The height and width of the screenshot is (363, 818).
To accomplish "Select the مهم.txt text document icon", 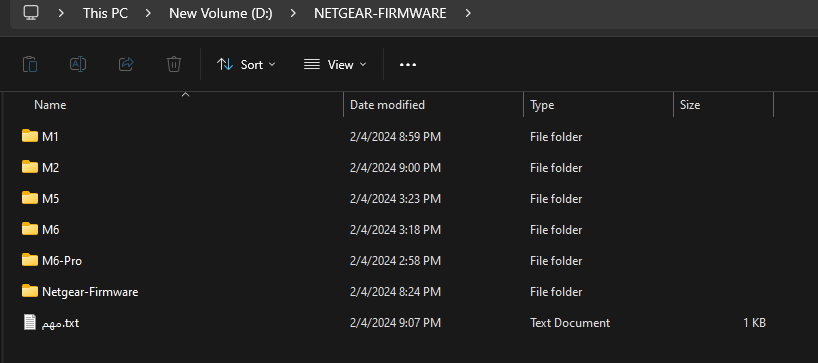I will (x=30, y=322).
